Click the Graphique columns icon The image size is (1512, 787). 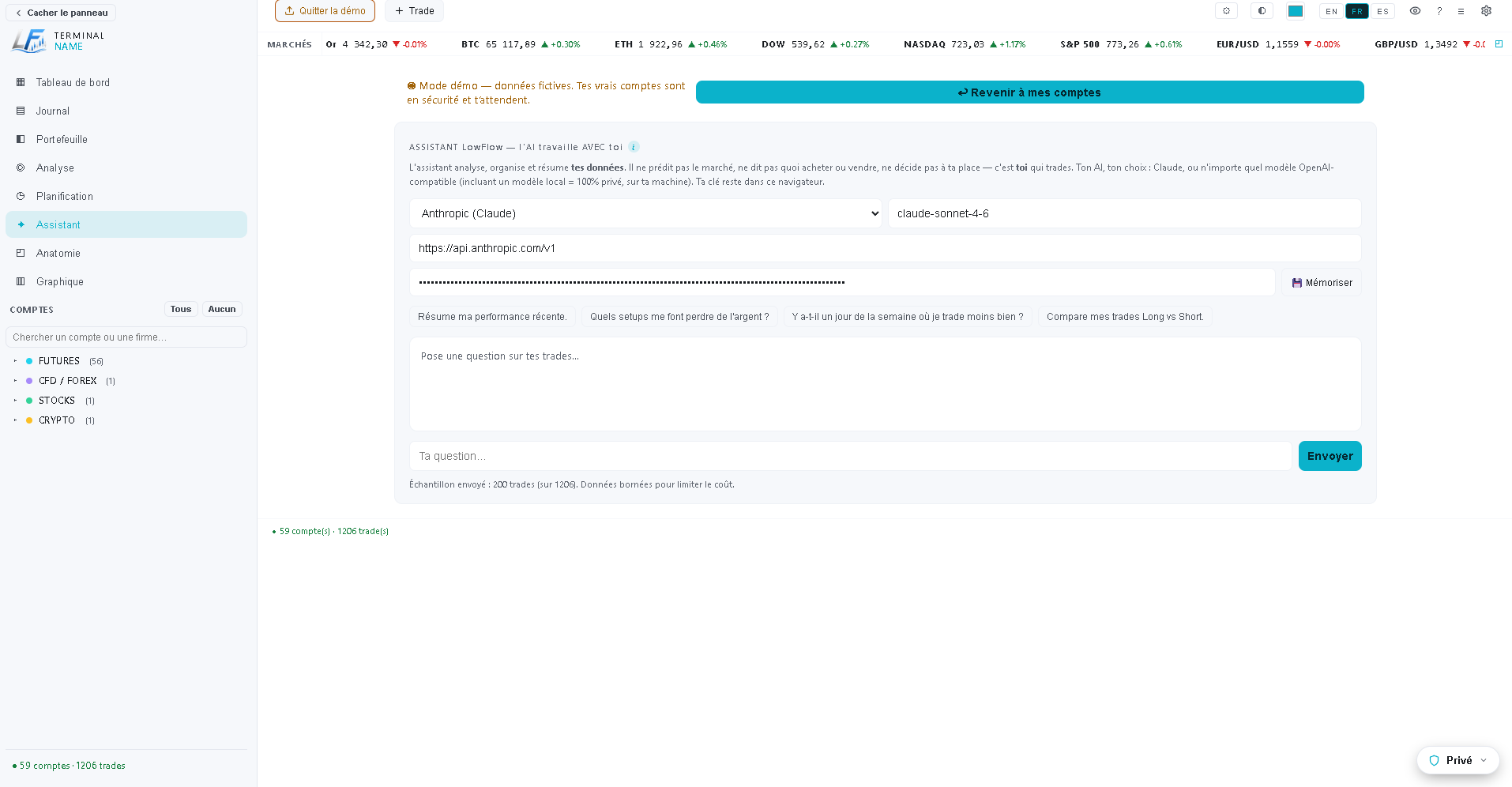pos(21,281)
